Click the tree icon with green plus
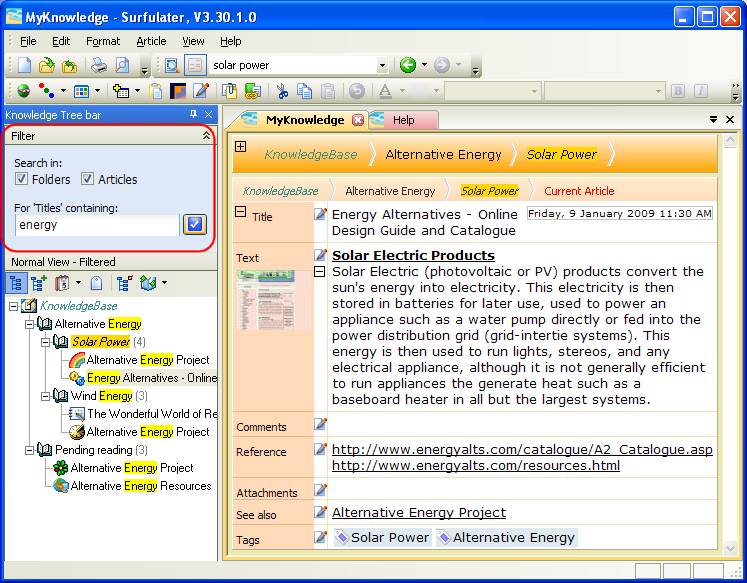This screenshot has height=583, width=747. pos(39,283)
